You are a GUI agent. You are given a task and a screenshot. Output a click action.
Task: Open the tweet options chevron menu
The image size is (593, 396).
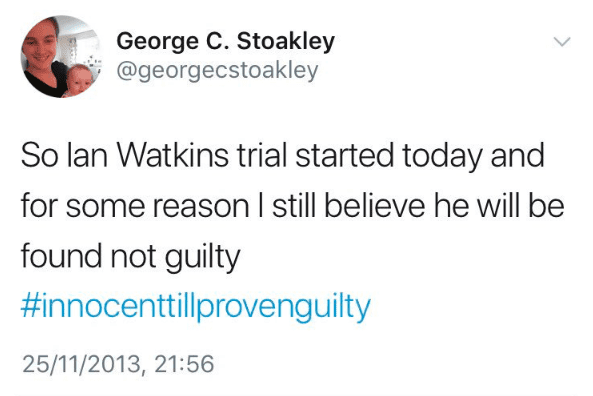(x=562, y=42)
